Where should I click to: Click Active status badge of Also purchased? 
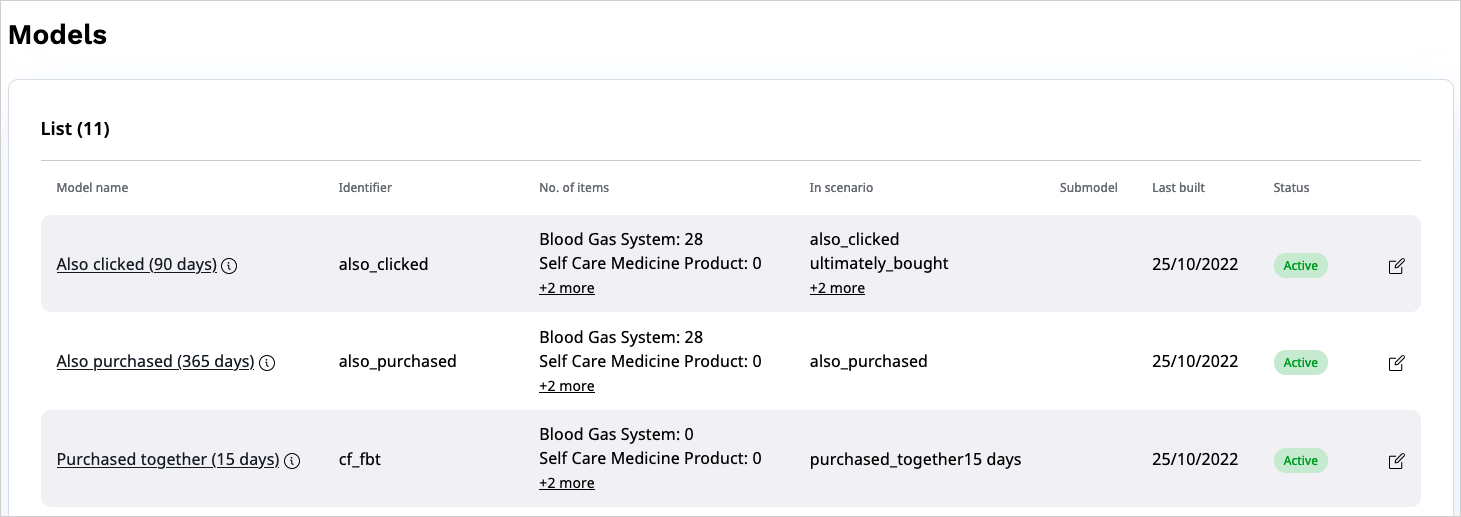[x=1300, y=362]
